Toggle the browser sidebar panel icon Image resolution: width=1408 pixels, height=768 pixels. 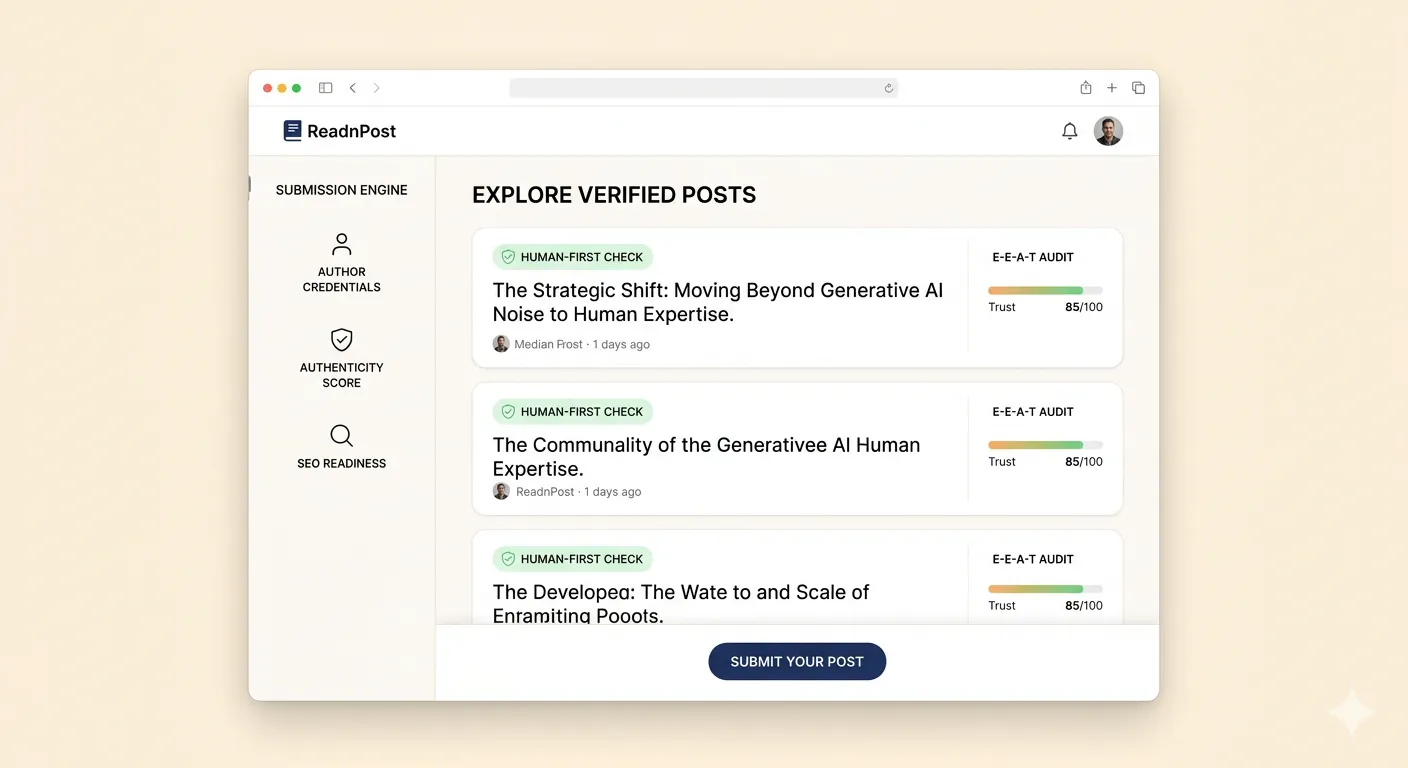coord(325,88)
